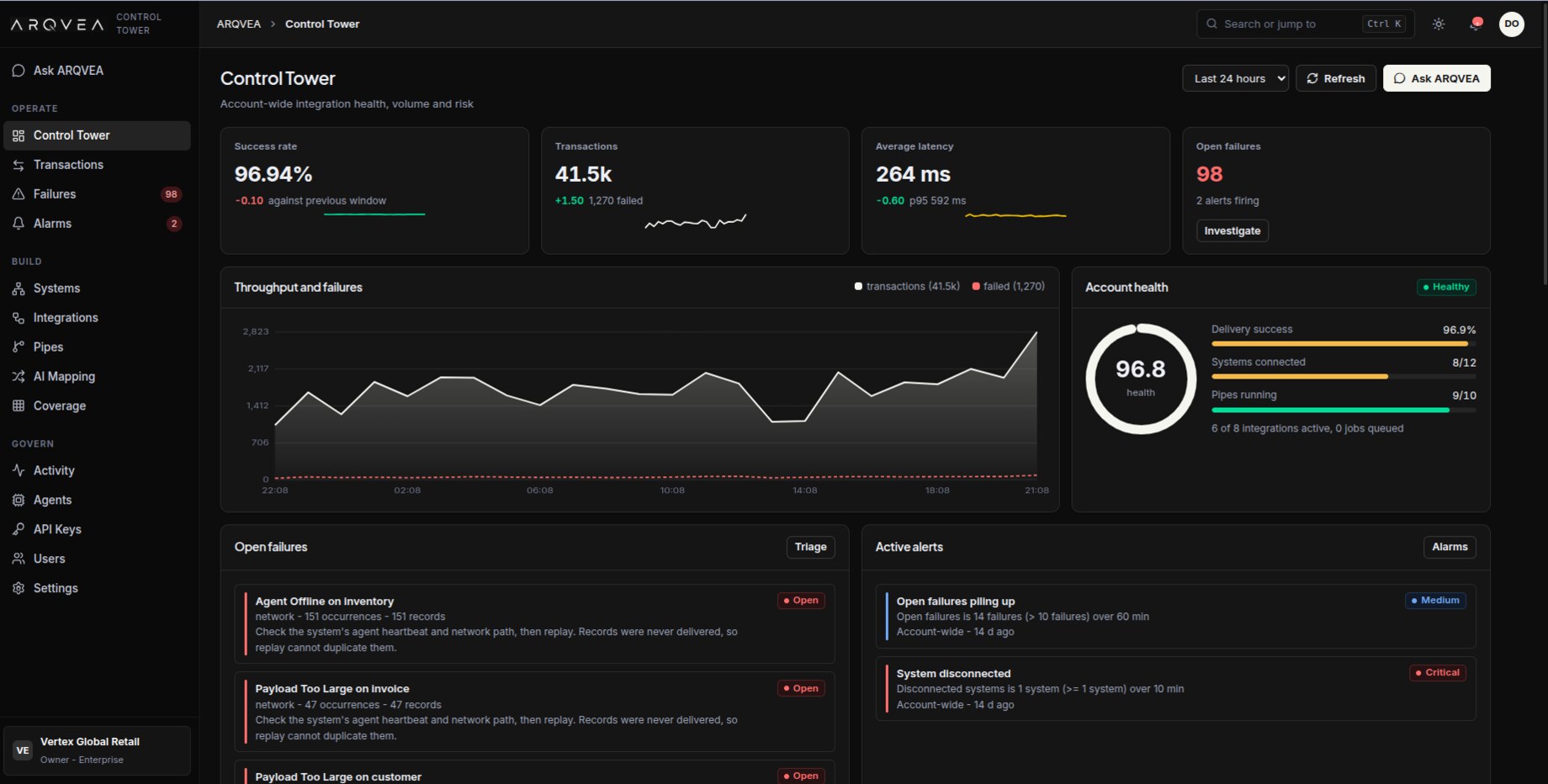This screenshot has width=1548, height=784.
Task: Click the 98 badge next to Failures
Action: coord(172,194)
